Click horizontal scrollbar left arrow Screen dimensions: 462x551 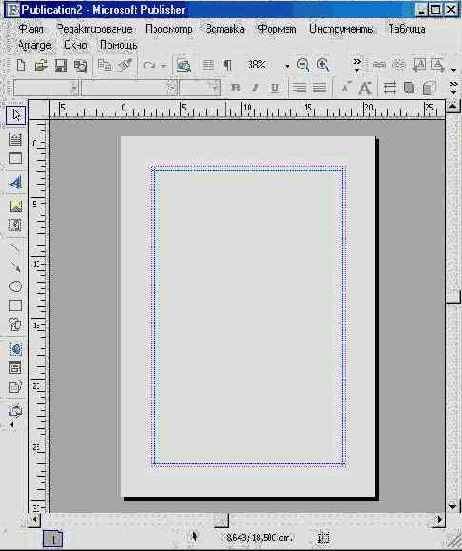pos(34,519)
